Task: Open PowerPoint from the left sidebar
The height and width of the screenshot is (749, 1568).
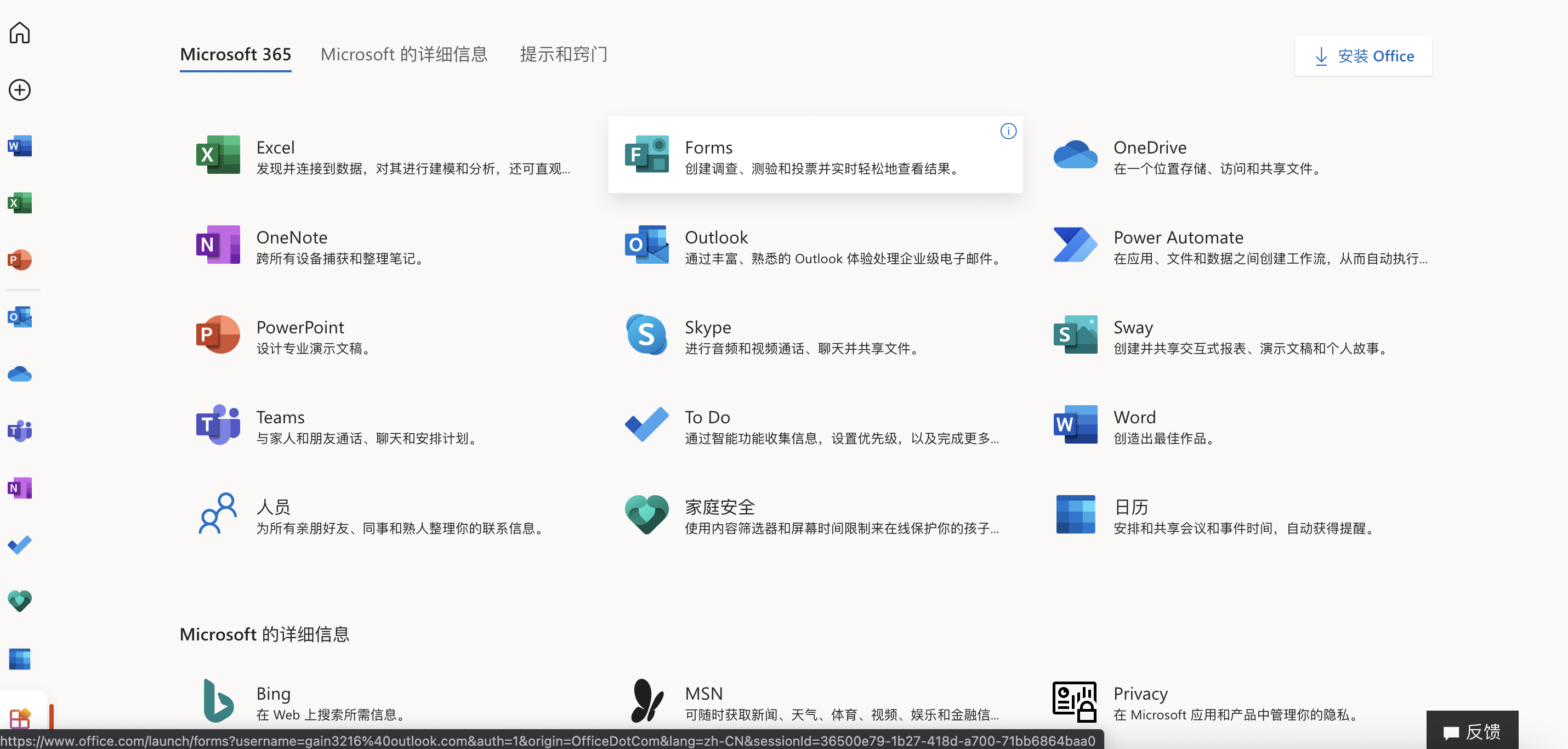Action: (20, 260)
